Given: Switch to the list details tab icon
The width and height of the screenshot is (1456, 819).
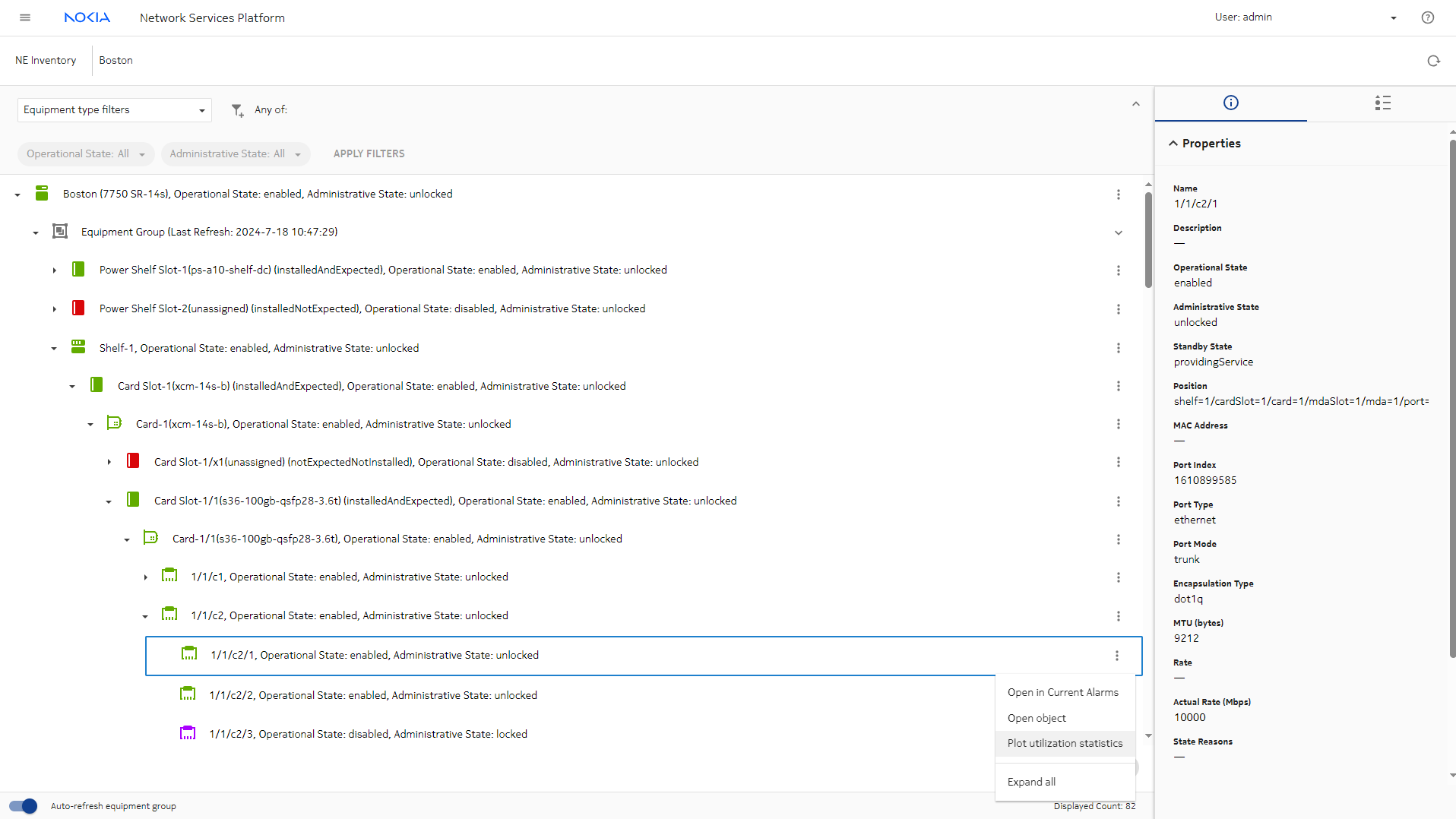Looking at the screenshot, I should pos(1382,103).
